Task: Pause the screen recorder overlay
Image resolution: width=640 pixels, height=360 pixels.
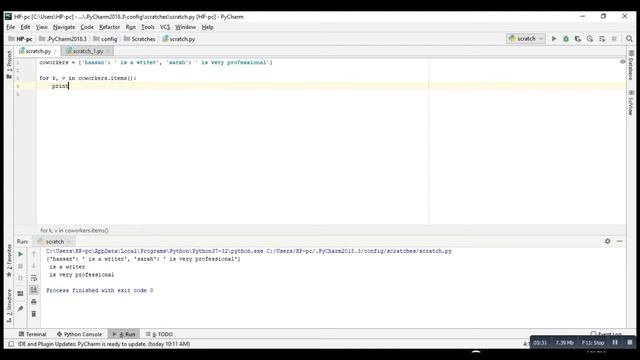Action: pyautogui.click(x=615, y=342)
